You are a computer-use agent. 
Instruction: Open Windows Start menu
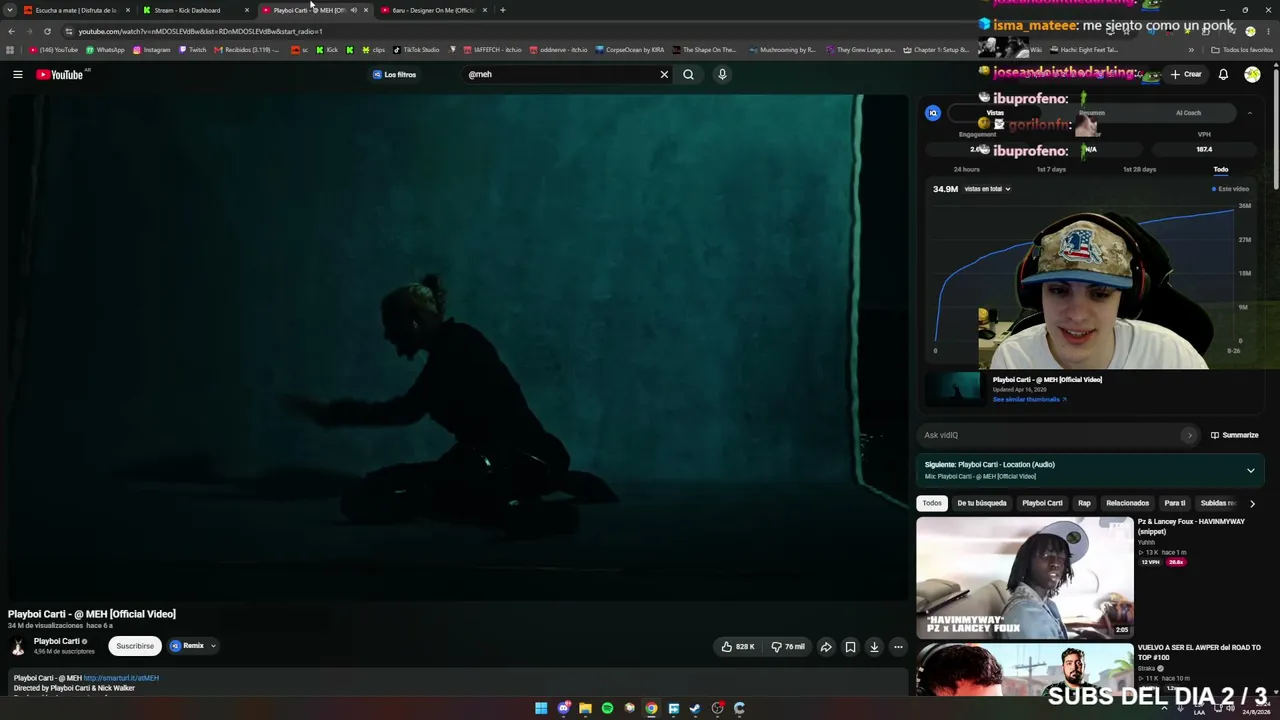click(541, 708)
